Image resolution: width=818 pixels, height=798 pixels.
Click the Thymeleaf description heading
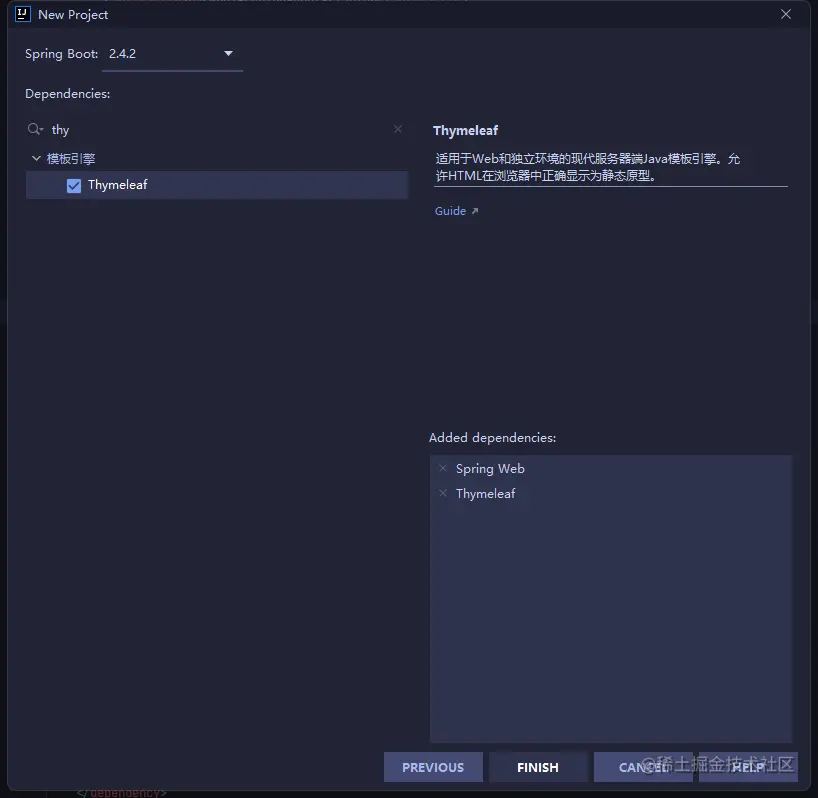point(465,130)
